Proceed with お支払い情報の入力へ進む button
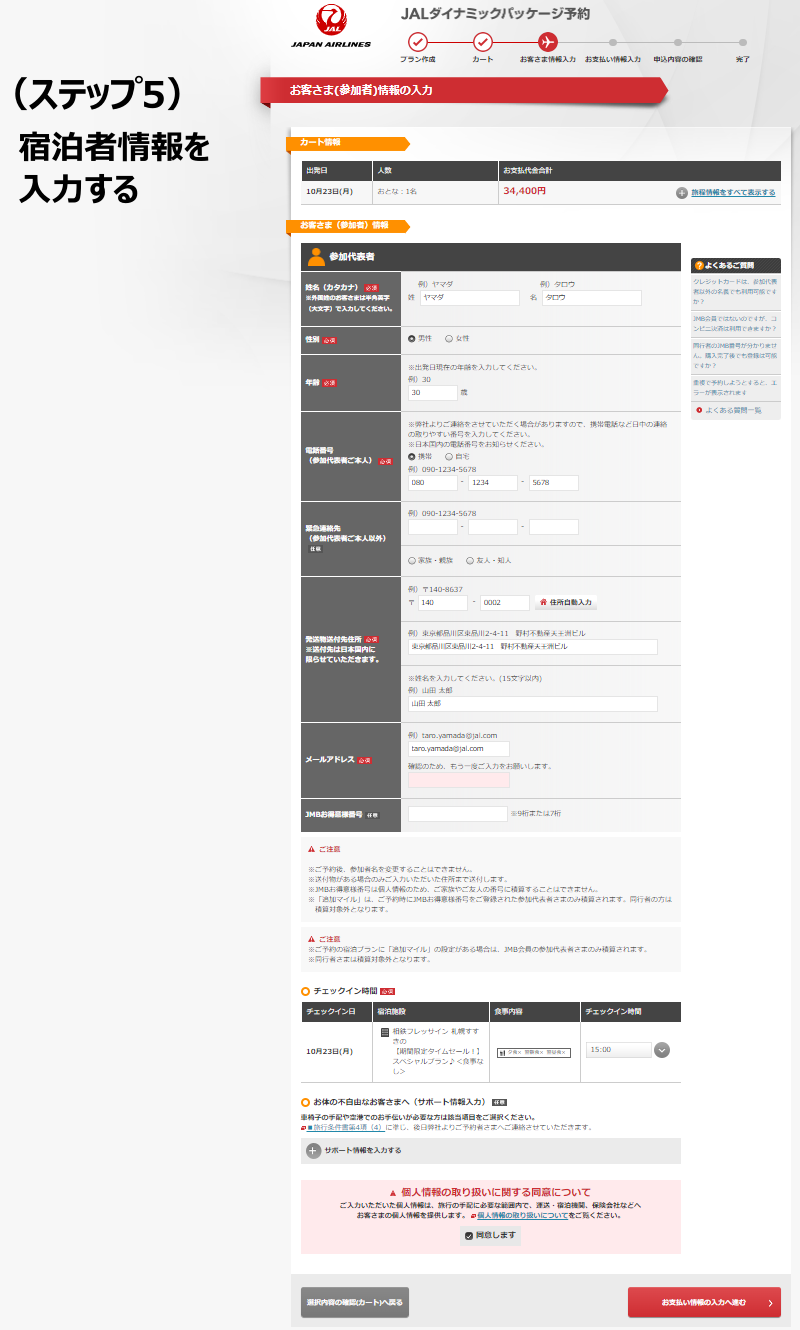Image resolution: width=800 pixels, height=1330 pixels. point(704,1303)
